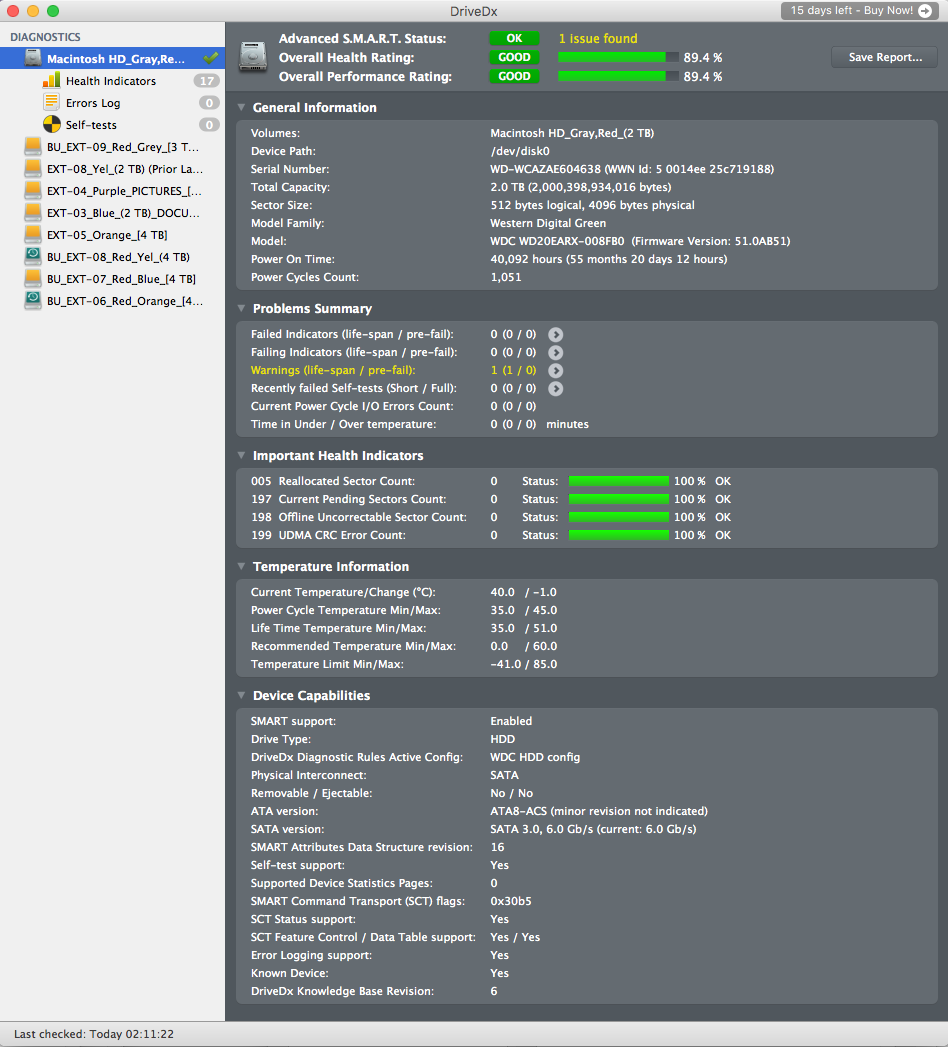Click the Offline Uncorrectable Sector Count status bar
This screenshot has height=1047, width=948.
tap(619, 517)
